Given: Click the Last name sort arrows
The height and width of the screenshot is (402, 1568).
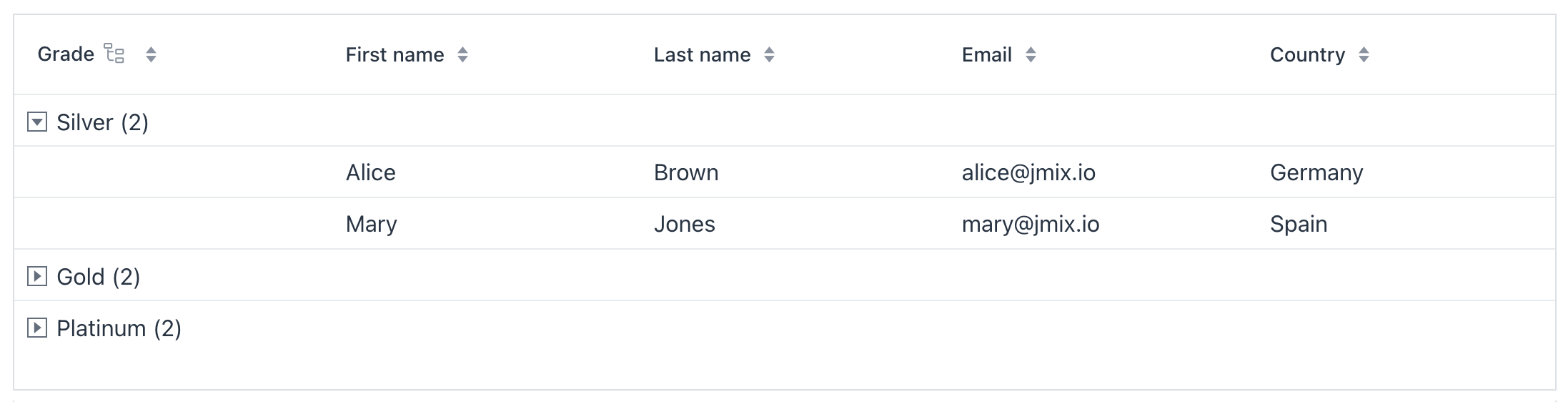Looking at the screenshot, I should (769, 54).
